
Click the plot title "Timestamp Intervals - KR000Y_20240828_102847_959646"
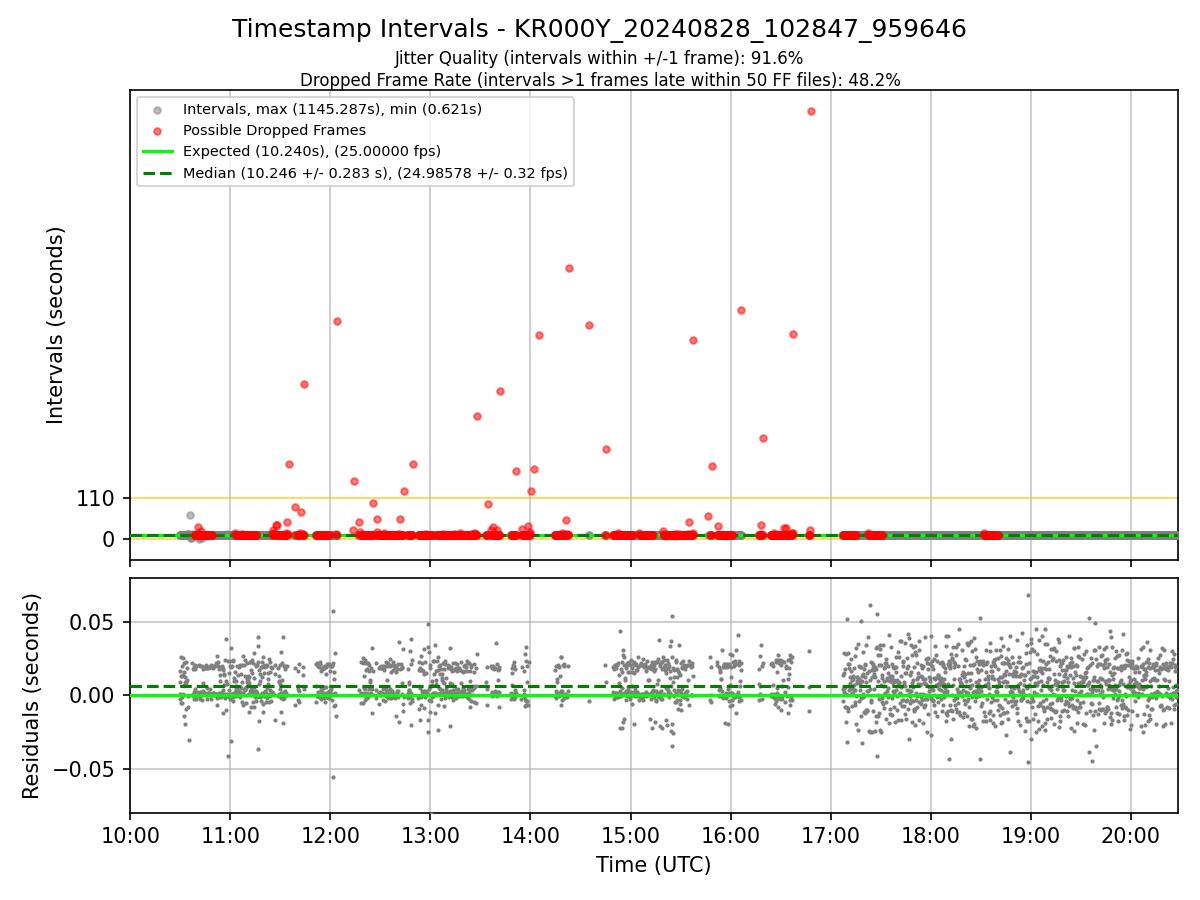599,29
